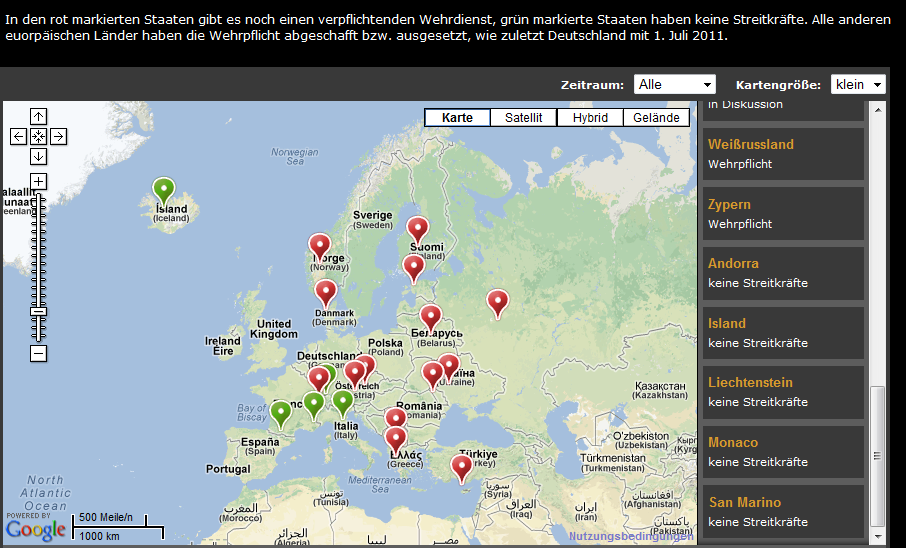
Task: Select the Gelände map type
Action: pos(656,118)
